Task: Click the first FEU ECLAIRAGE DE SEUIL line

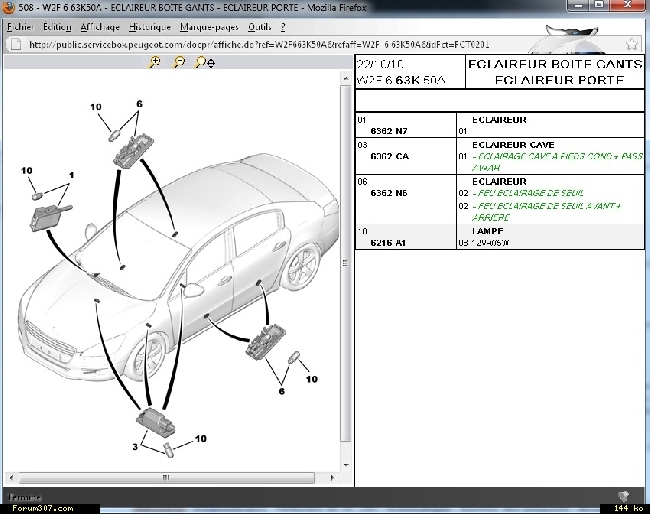Action: click(x=528, y=193)
